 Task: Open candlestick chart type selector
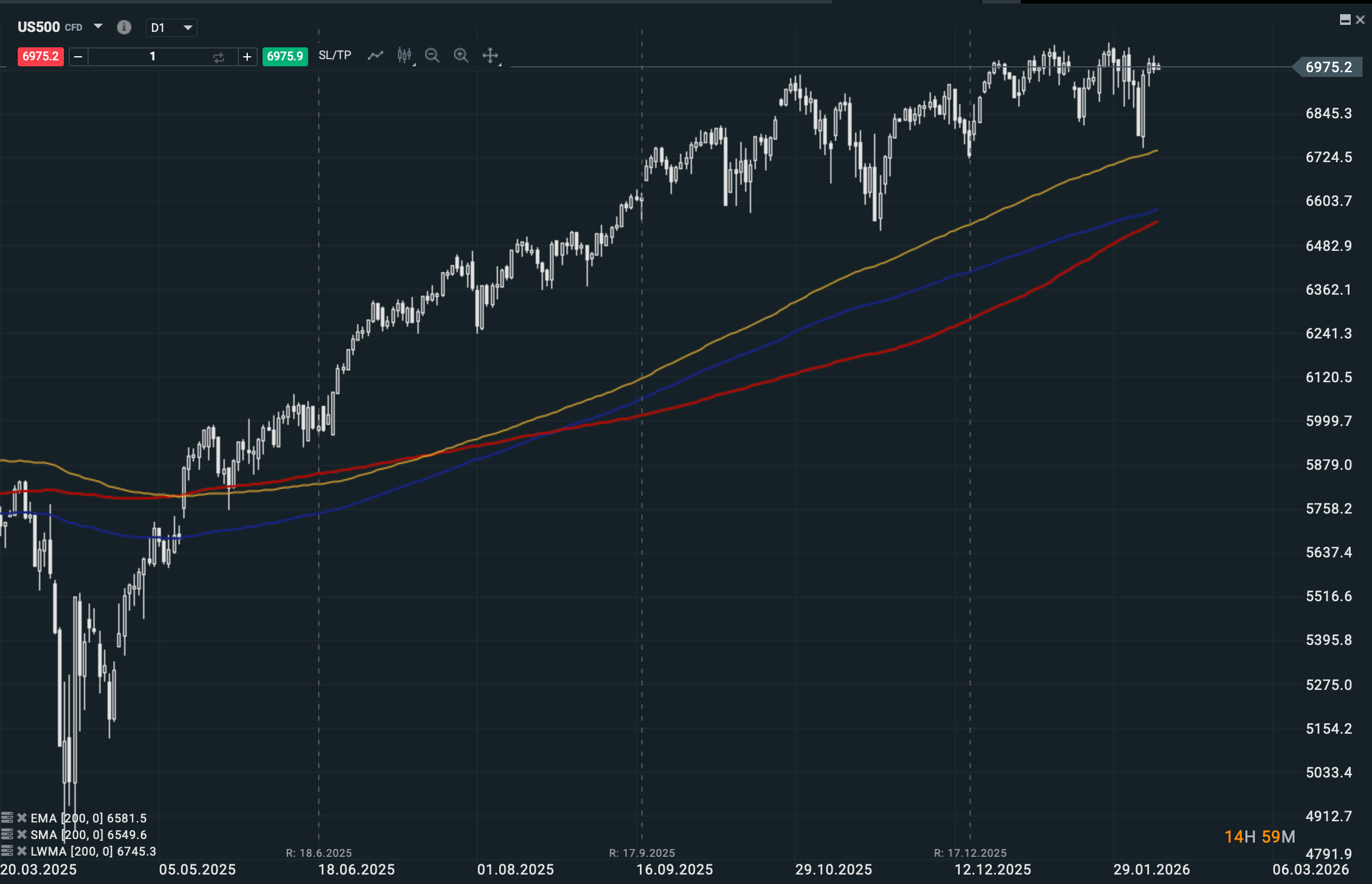click(405, 56)
